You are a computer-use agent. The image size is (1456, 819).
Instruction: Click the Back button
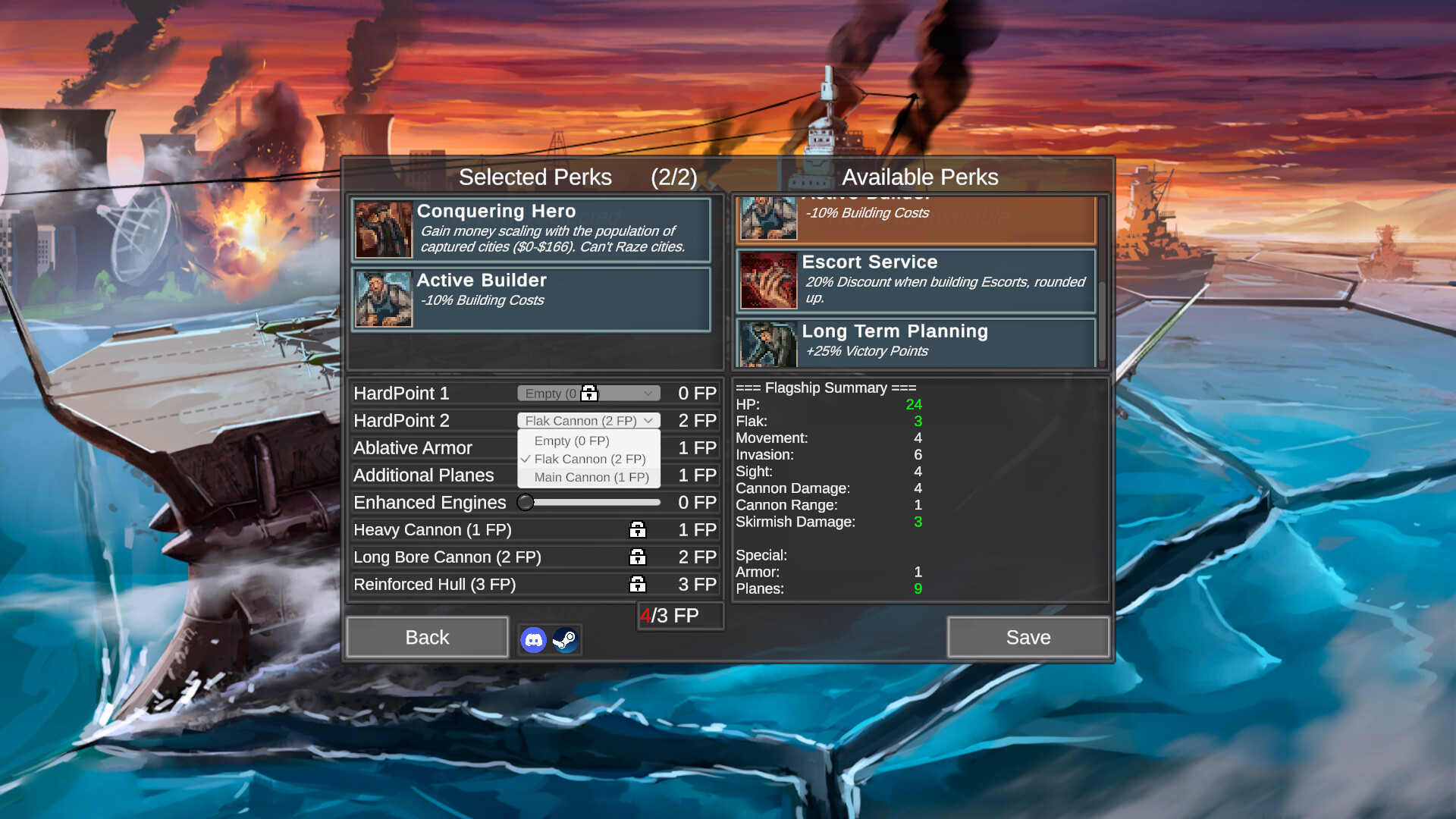click(x=427, y=637)
